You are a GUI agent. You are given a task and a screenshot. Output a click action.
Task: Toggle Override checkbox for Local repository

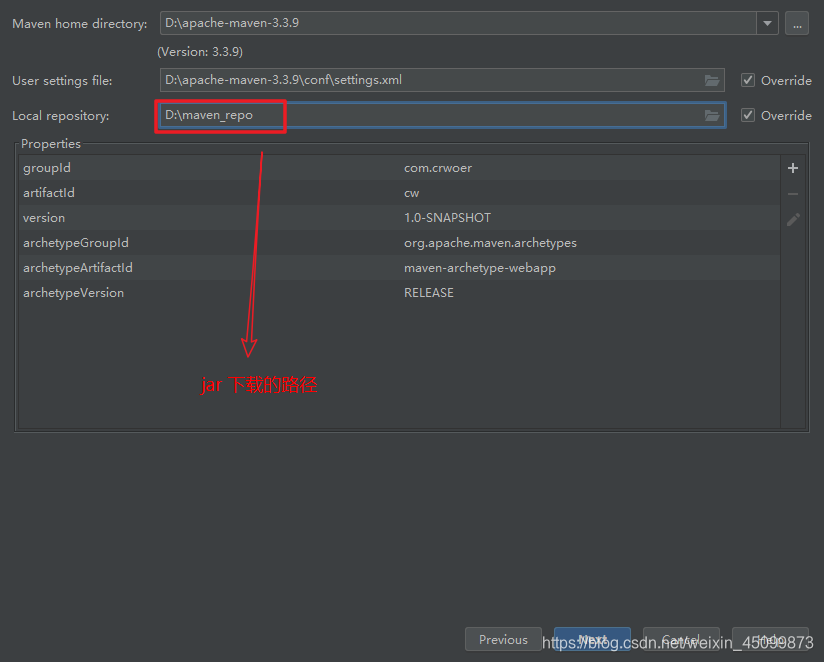(x=748, y=116)
